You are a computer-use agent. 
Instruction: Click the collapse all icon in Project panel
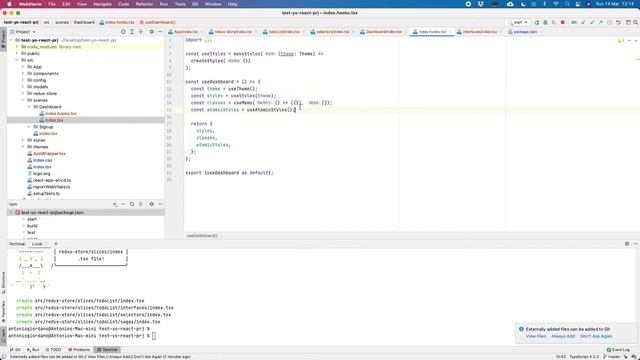coord(141,32)
